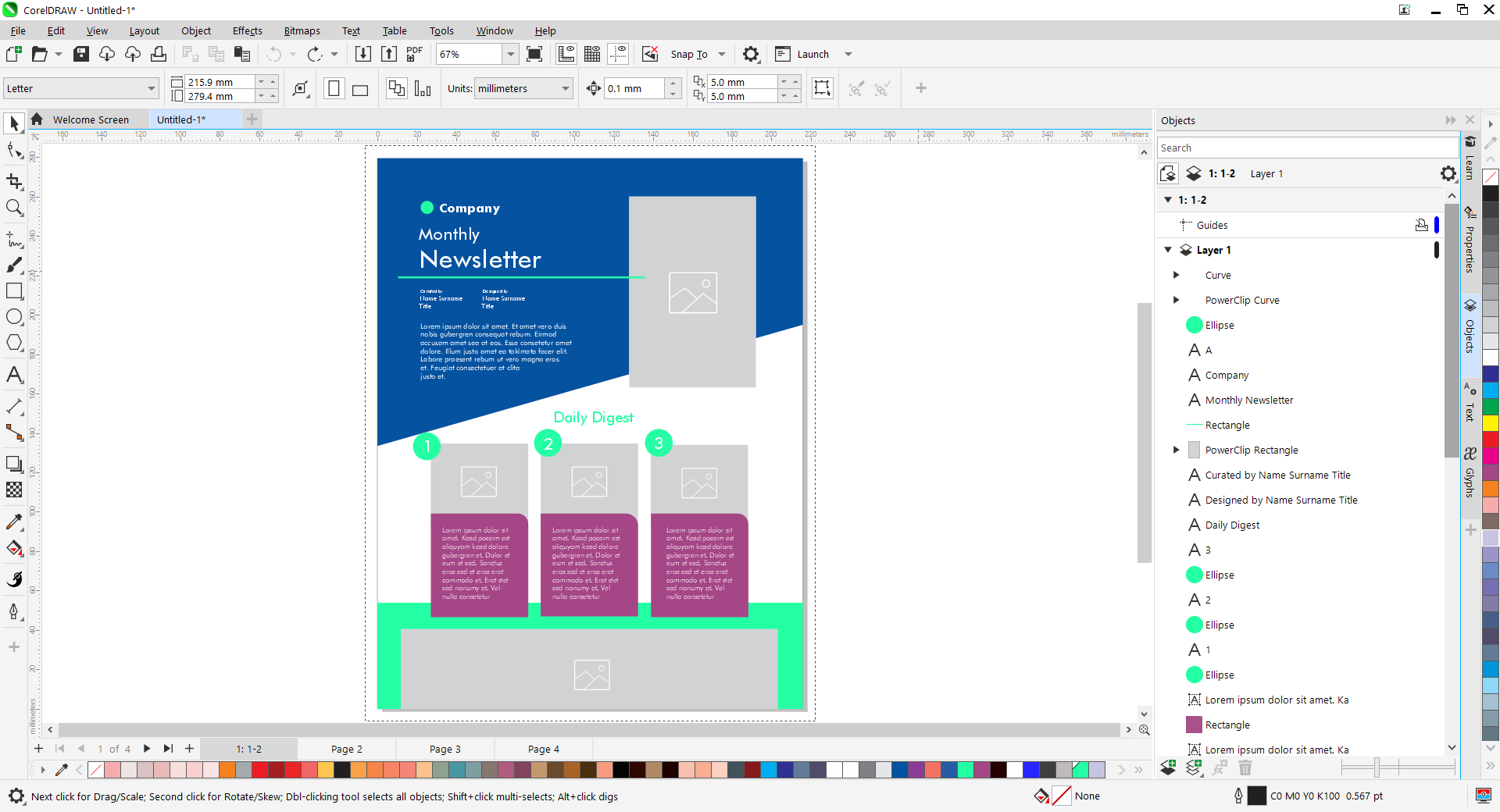Open the Launch dropdown arrow
The height and width of the screenshot is (812, 1500).
848,54
